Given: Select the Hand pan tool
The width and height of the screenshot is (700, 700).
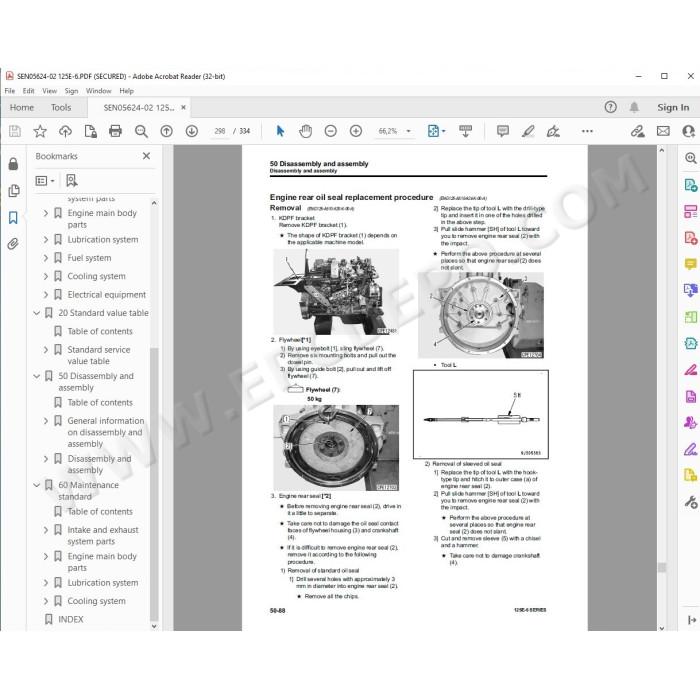Looking at the screenshot, I should pyautogui.click(x=305, y=131).
